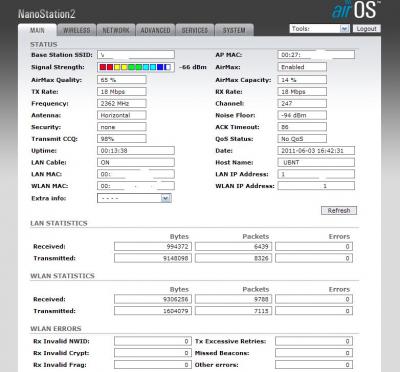Log out using the Logout button
Viewport: 400px width, 372px height.
[366, 29]
